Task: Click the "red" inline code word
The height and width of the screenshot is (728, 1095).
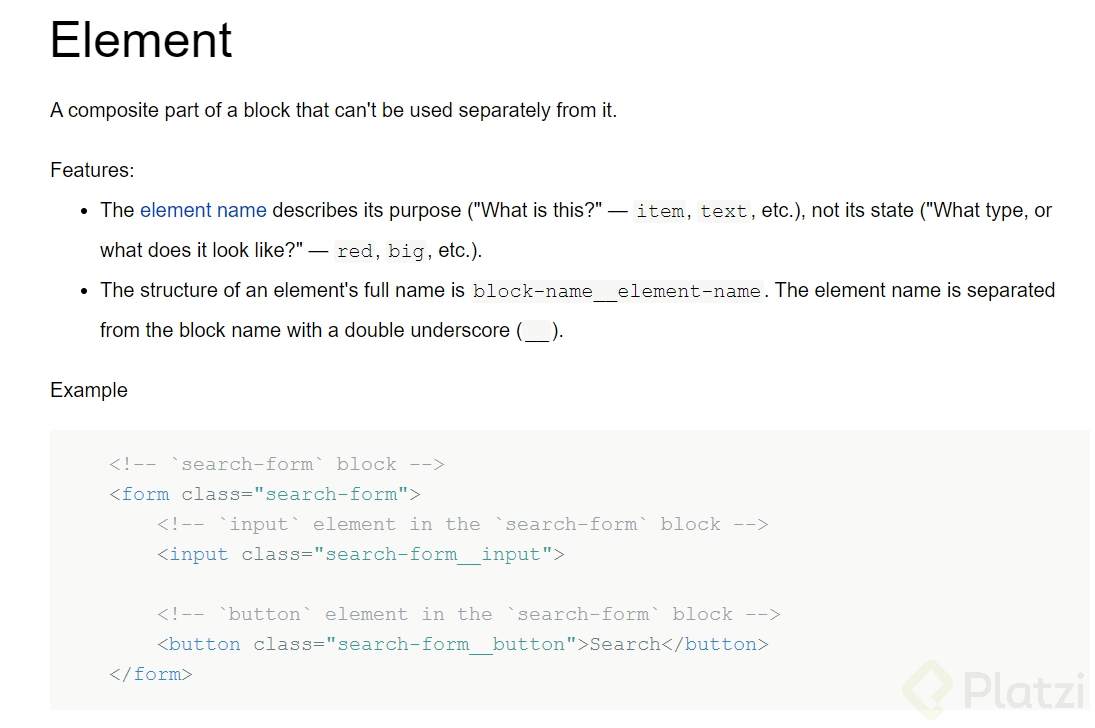Action: coord(354,252)
